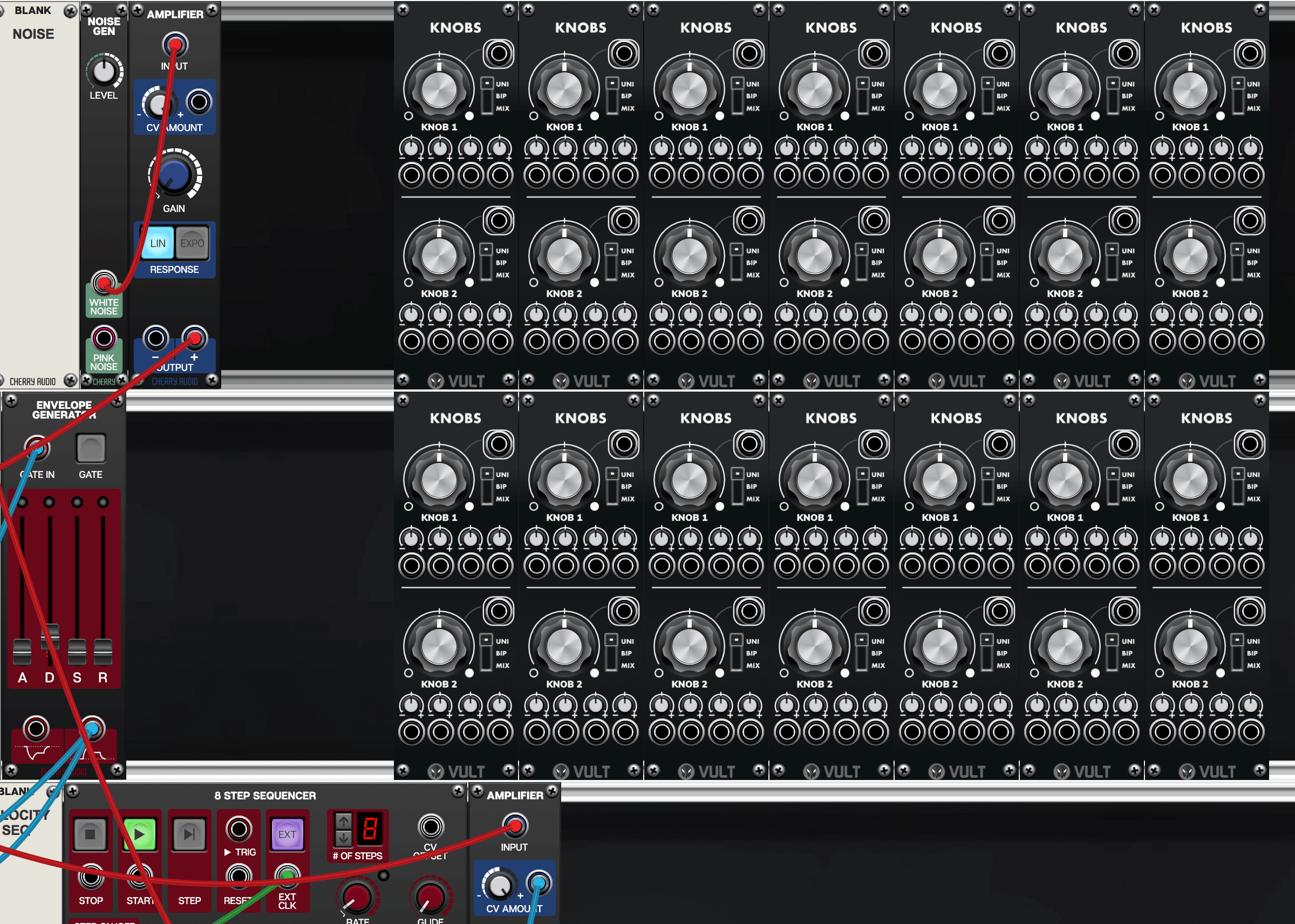1295x924 pixels.
Task: Select EXPO response on the amplifier
Action: point(192,243)
